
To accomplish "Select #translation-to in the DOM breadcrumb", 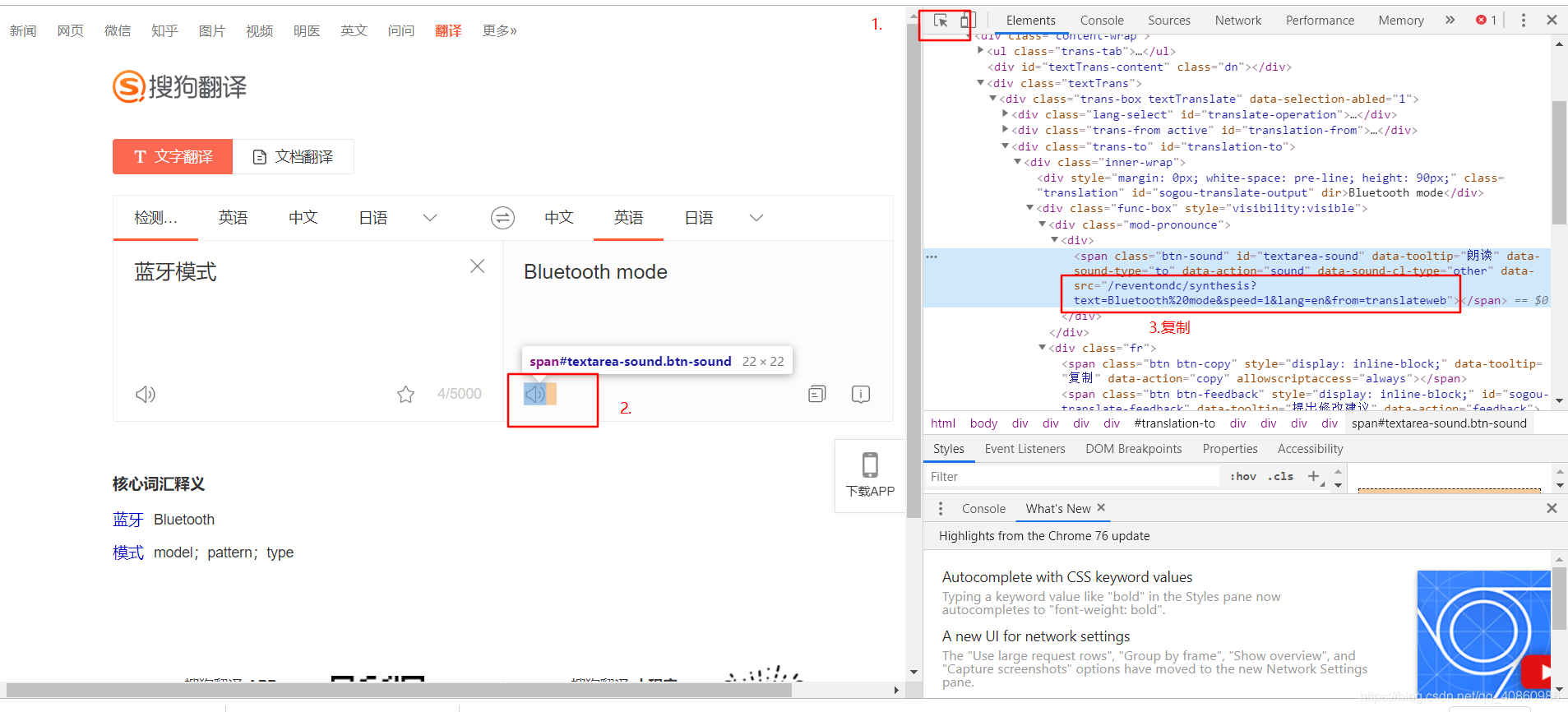I will 1174,423.
